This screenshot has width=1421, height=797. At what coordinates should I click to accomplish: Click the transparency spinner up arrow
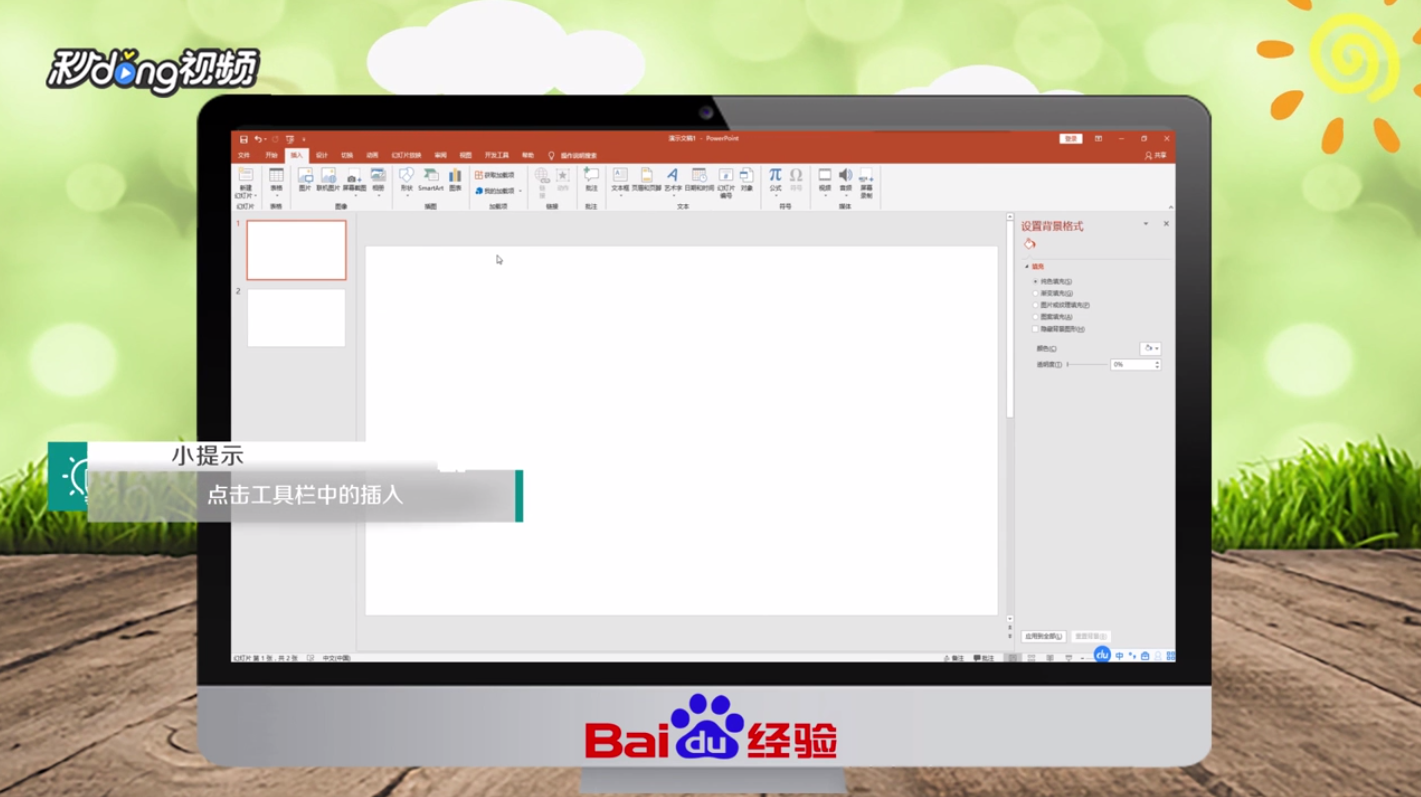[1157, 362]
